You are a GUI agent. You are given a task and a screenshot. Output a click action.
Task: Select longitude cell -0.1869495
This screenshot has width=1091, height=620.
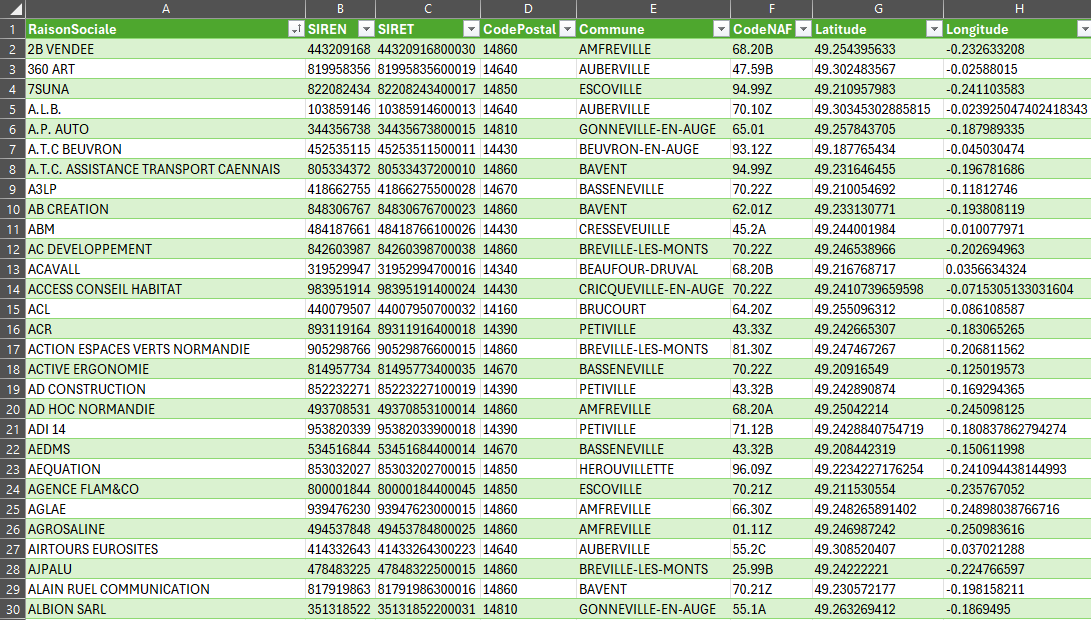pyautogui.click(x=1018, y=609)
